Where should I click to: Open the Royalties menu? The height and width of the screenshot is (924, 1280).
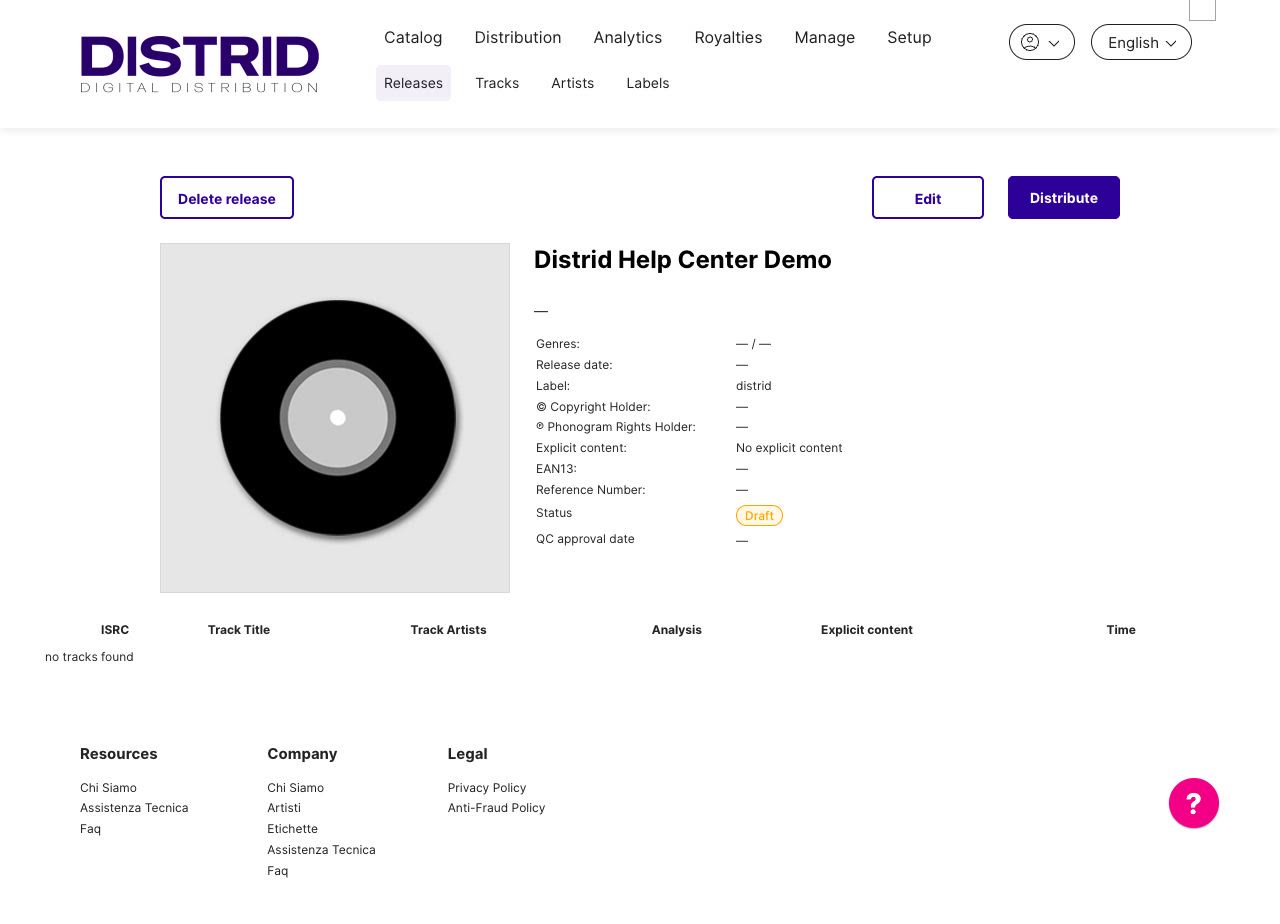728,37
